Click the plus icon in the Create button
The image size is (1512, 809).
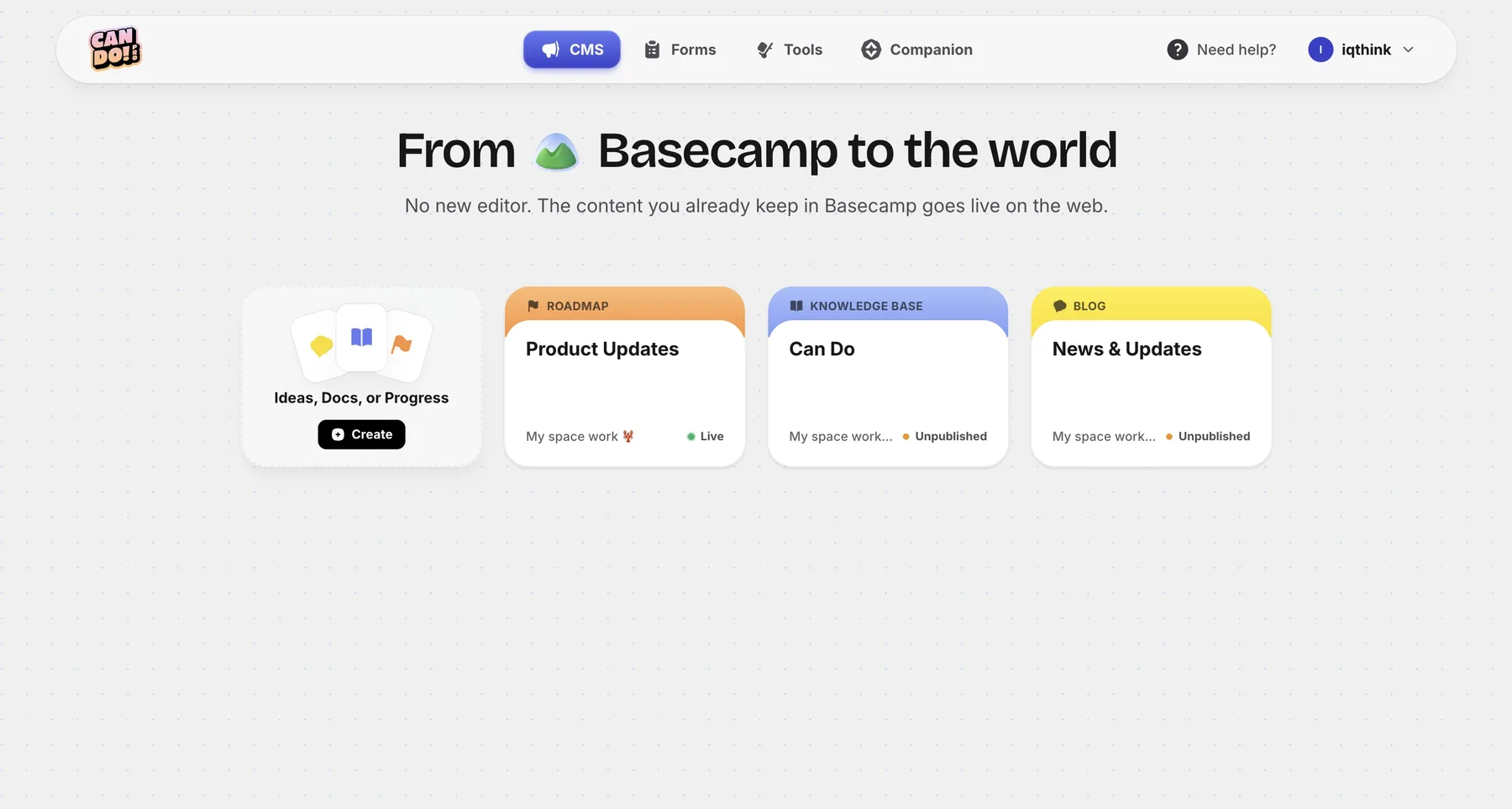(x=338, y=434)
